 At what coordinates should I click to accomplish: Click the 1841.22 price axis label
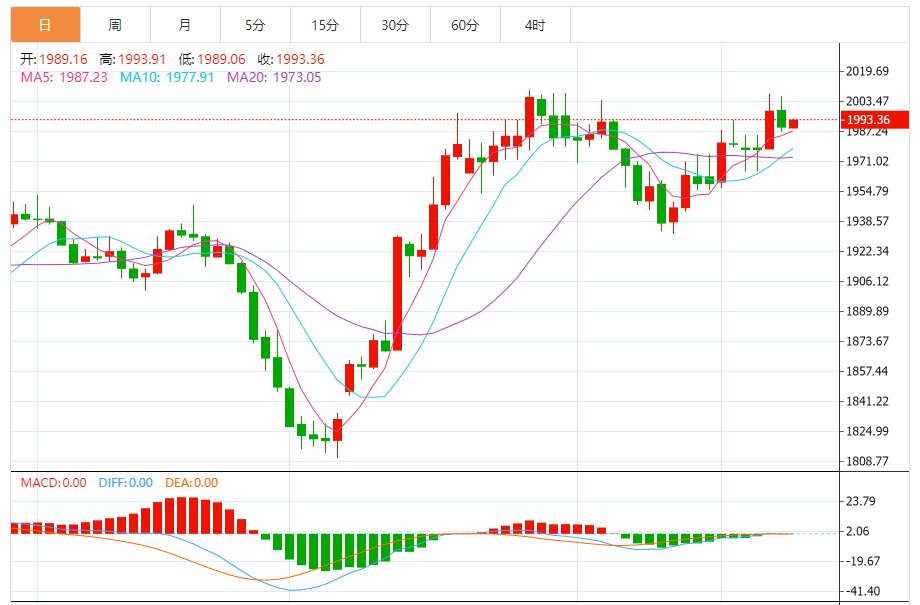867,401
